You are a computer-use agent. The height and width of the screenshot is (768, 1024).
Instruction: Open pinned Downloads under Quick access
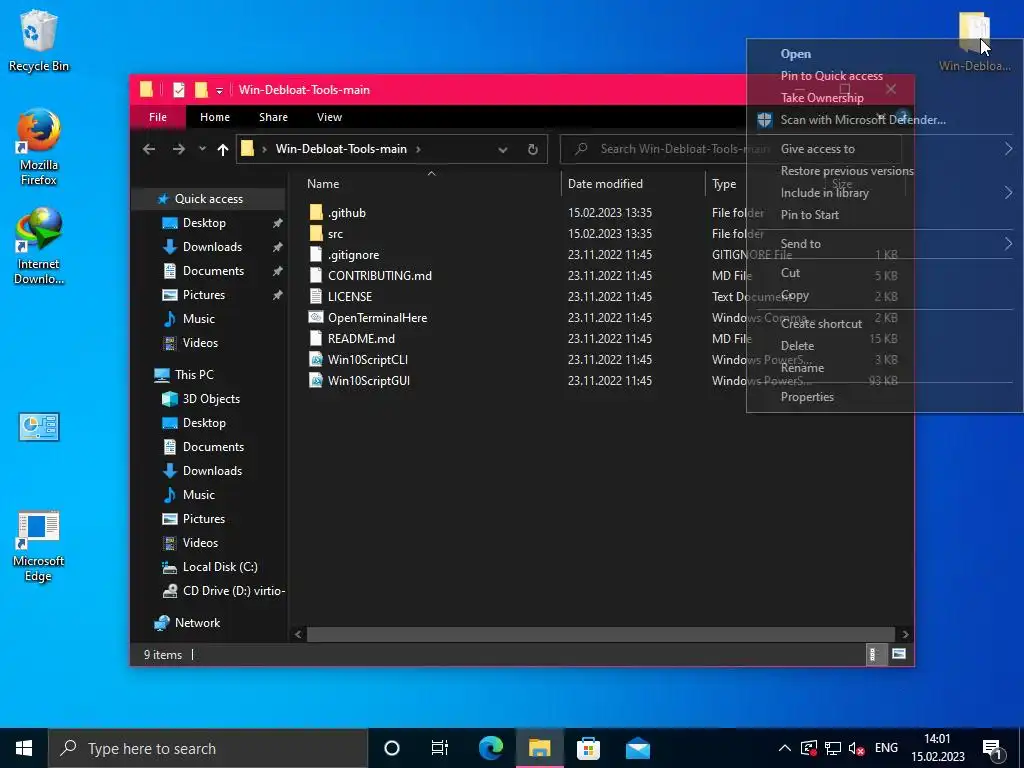coord(212,247)
